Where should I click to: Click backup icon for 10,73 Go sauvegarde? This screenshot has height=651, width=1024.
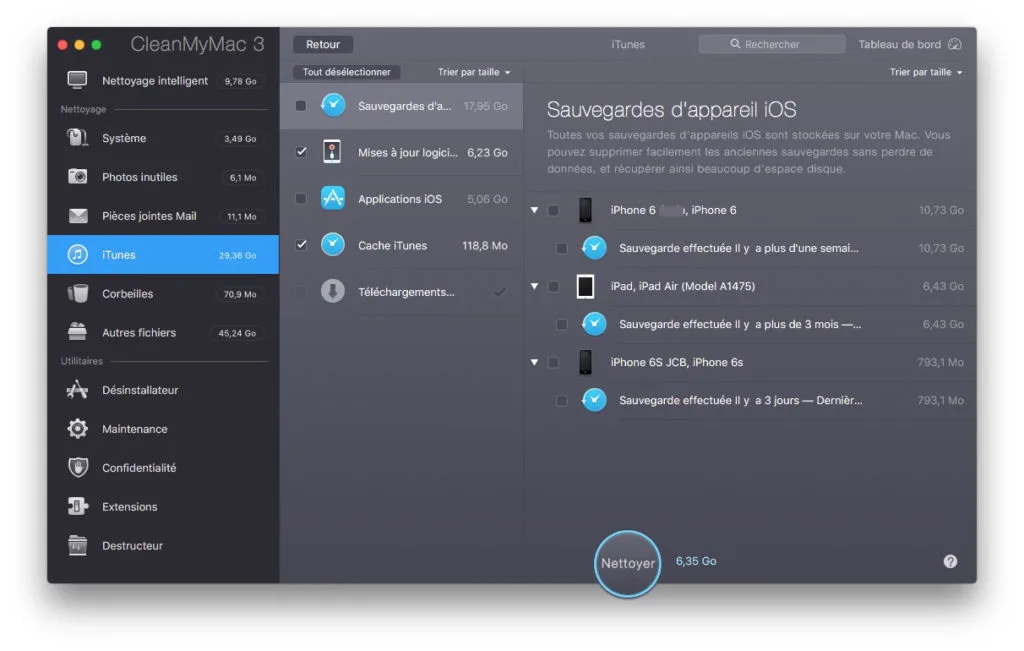tap(594, 248)
